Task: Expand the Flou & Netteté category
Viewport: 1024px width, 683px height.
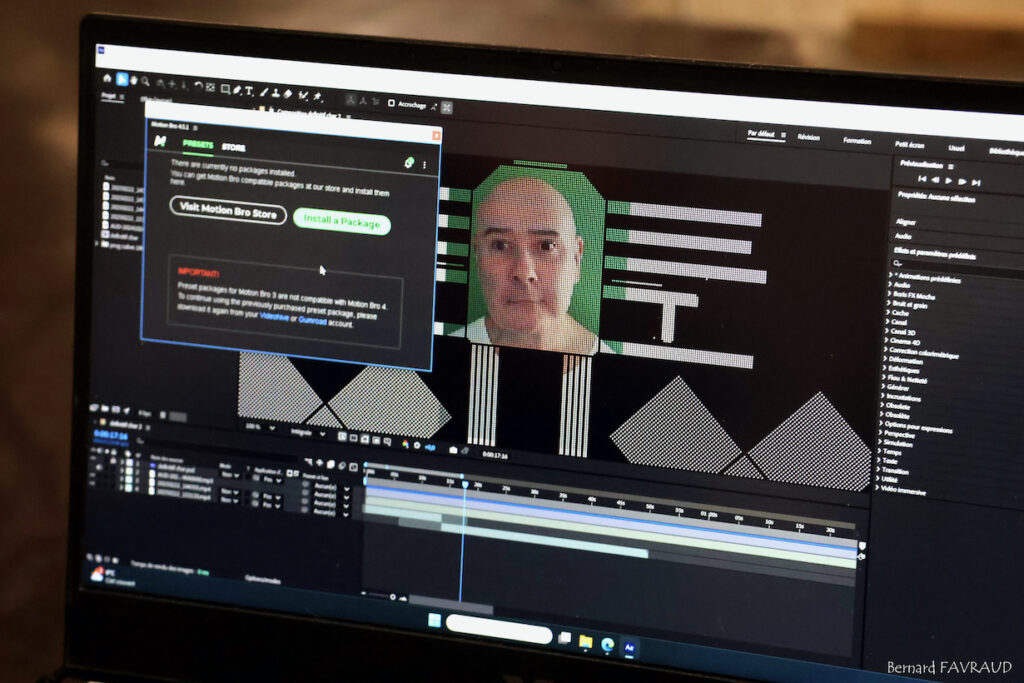Action: [x=886, y=377]
